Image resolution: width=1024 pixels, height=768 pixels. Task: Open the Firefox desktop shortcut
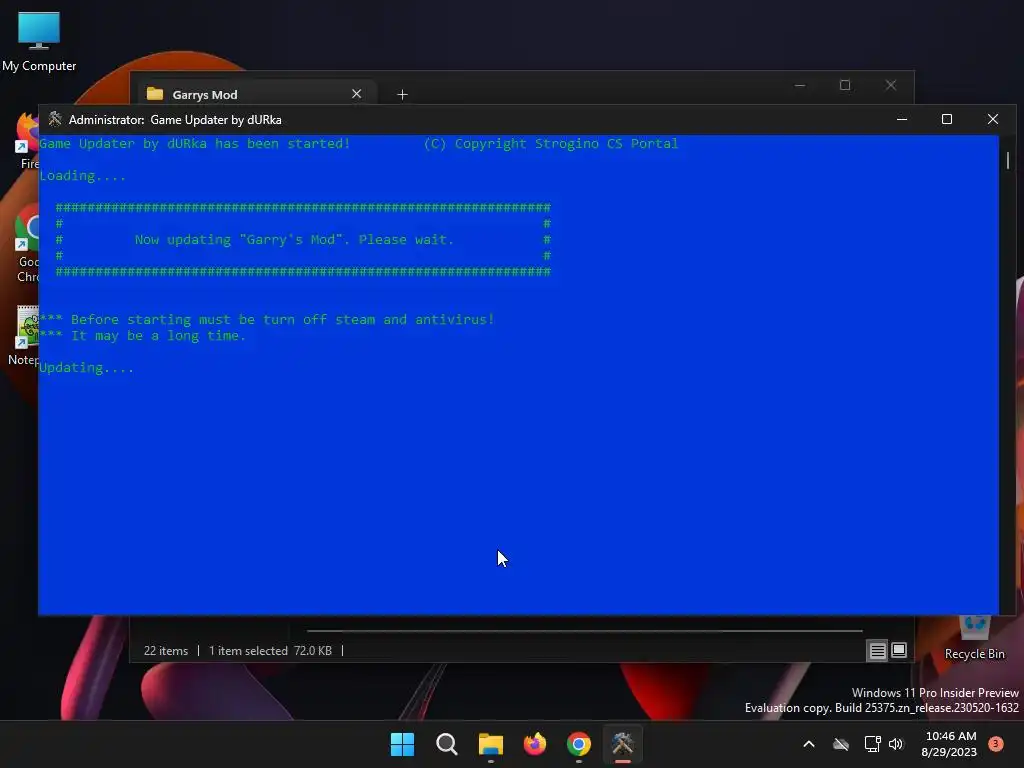pyautogui.click(x=26, y=141)
